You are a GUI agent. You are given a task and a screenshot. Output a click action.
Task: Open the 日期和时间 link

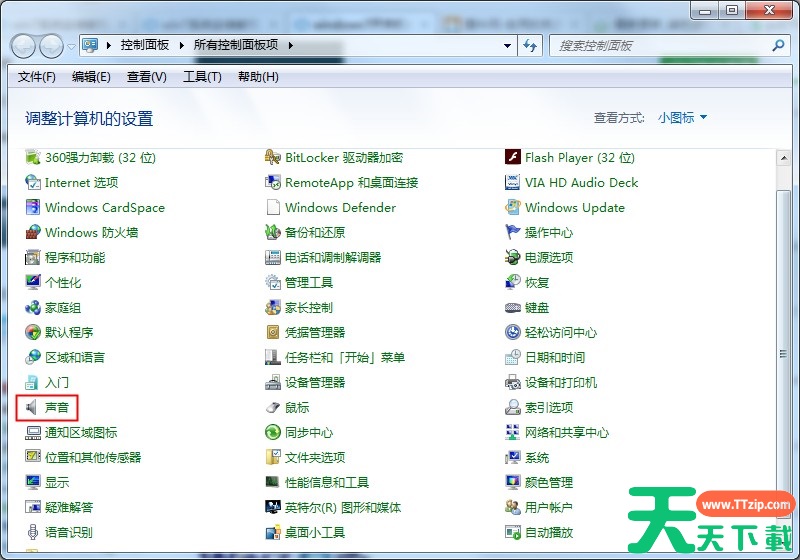555,358
